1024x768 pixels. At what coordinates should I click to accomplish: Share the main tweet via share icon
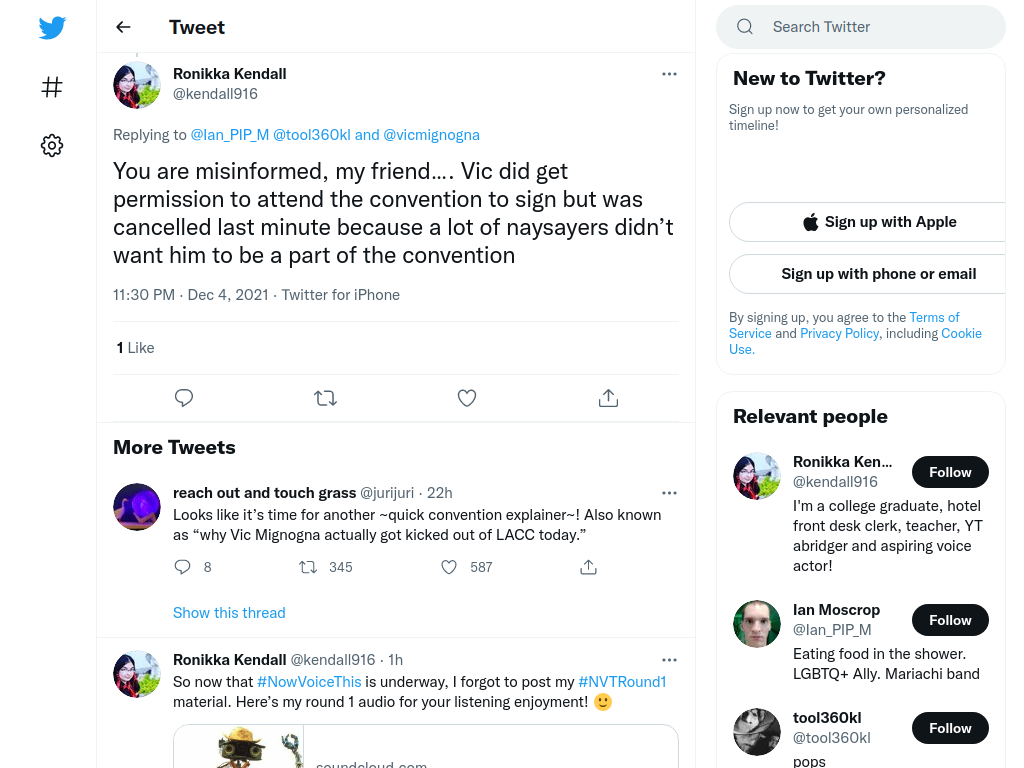[608, 398]
